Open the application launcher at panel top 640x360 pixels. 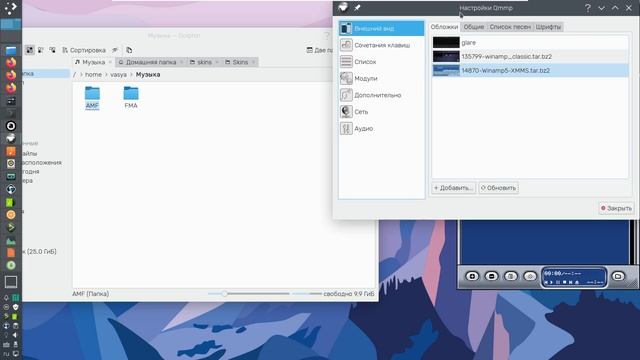pos(11,8)
